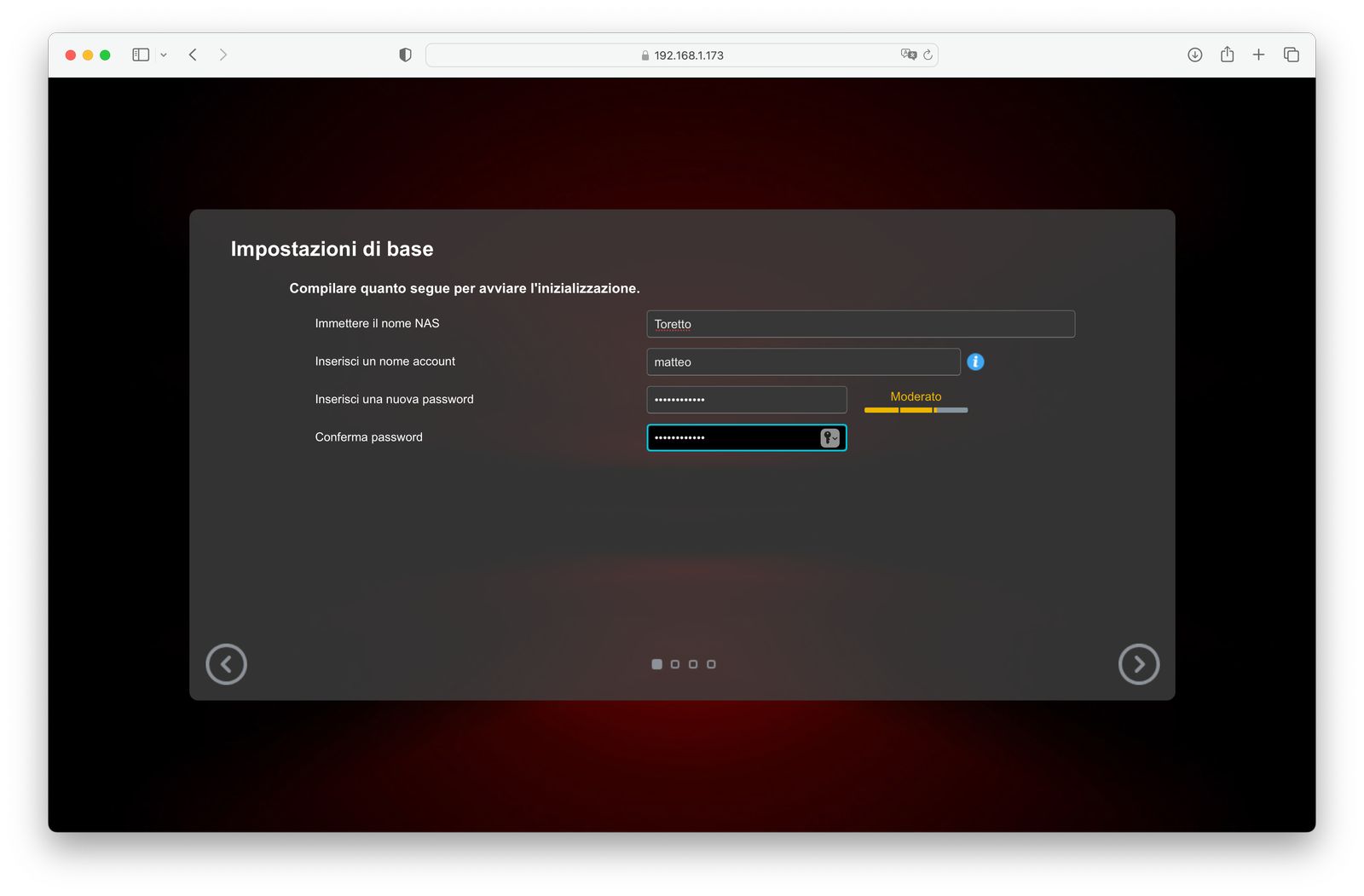The height and width of the screenshot is (896, 1364).
Task: Proceed to next setup step arrow
Action: (x=1139, y=664)
